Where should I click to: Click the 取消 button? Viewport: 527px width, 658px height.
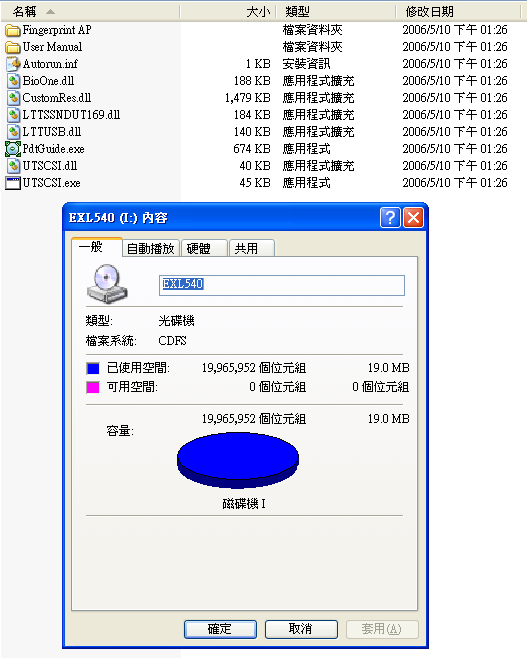[301, 629]
